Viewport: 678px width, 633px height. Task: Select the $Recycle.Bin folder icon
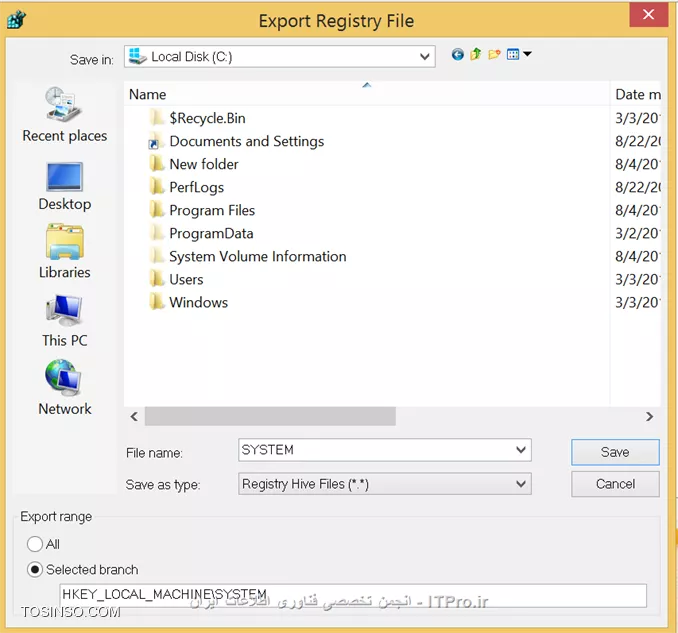tap(157, 118)
